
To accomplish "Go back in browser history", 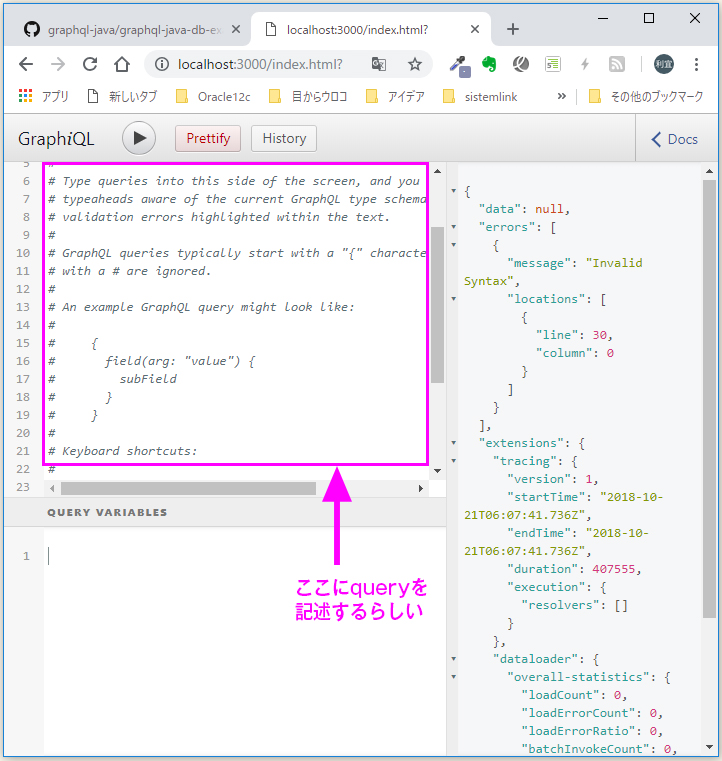I will 26,64.
